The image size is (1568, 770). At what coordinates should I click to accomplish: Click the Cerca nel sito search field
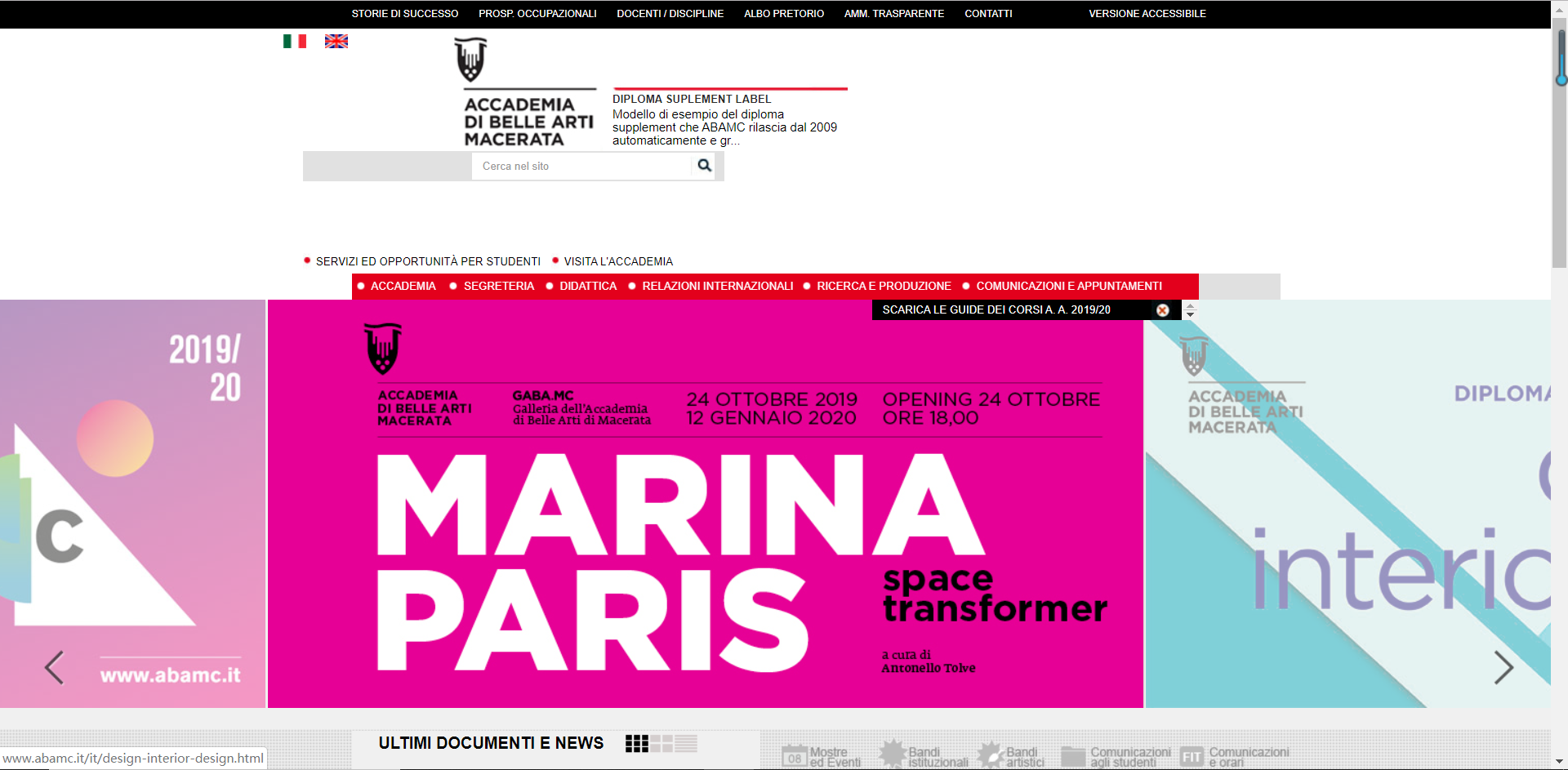pos(581,166)
